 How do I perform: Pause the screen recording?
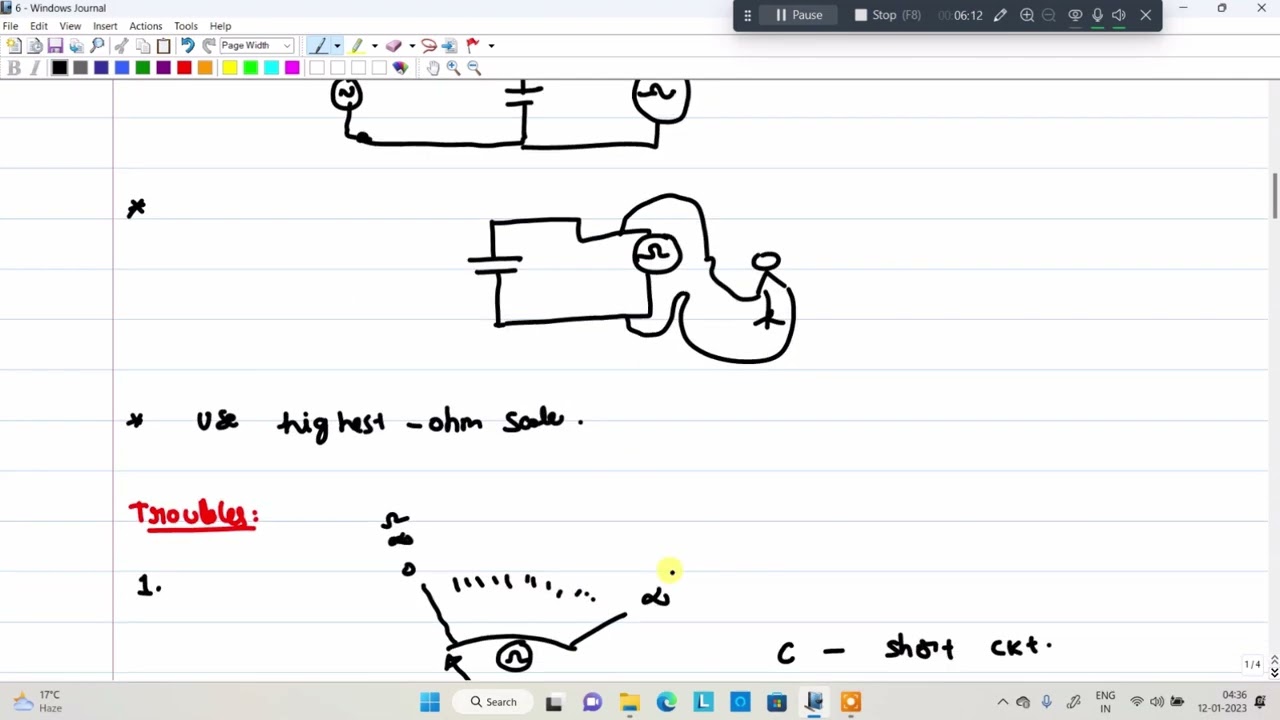pyautogui.click(x=799, y=15)
